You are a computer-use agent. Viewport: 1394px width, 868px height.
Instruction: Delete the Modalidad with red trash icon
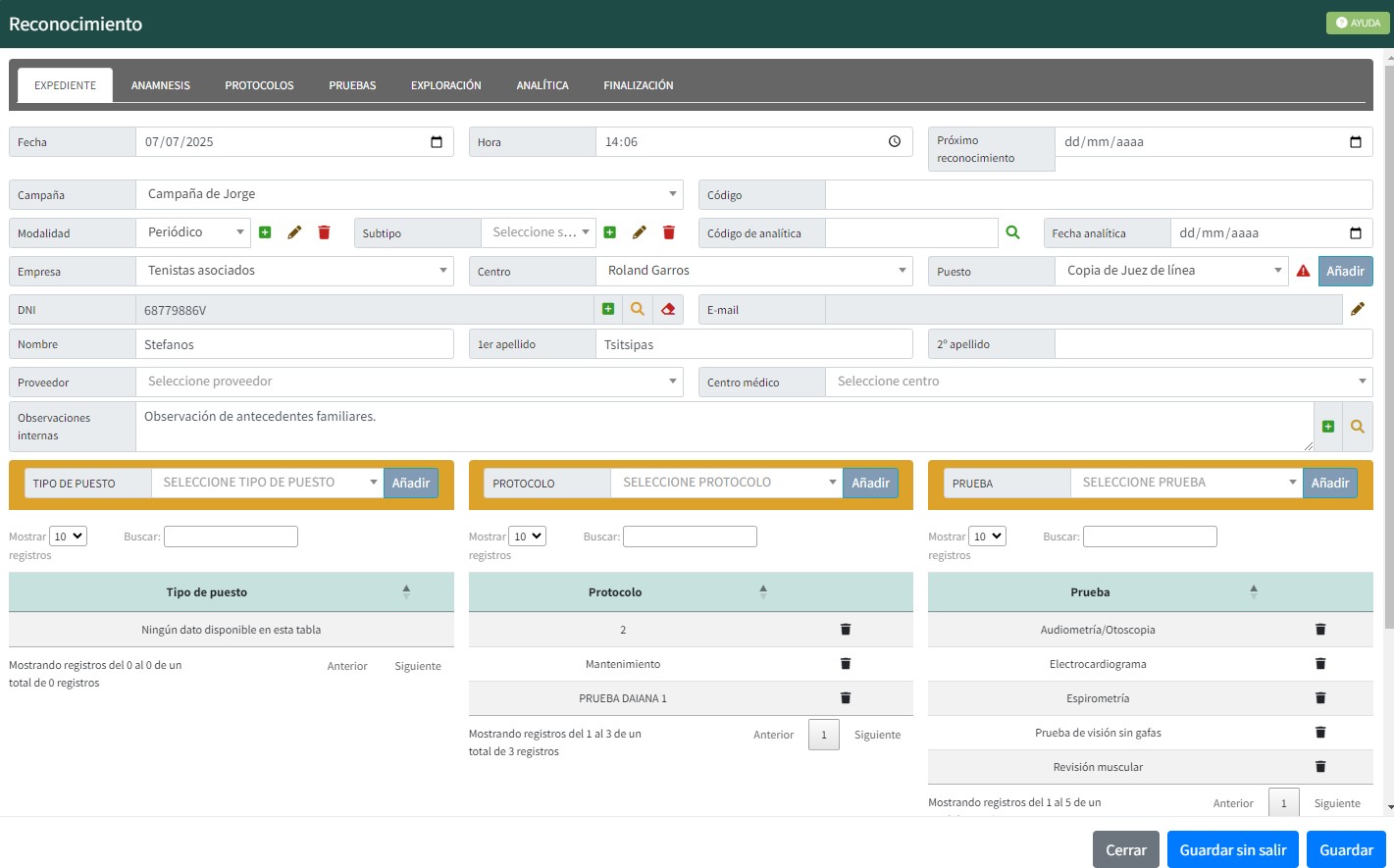click(x=324, y=232)
